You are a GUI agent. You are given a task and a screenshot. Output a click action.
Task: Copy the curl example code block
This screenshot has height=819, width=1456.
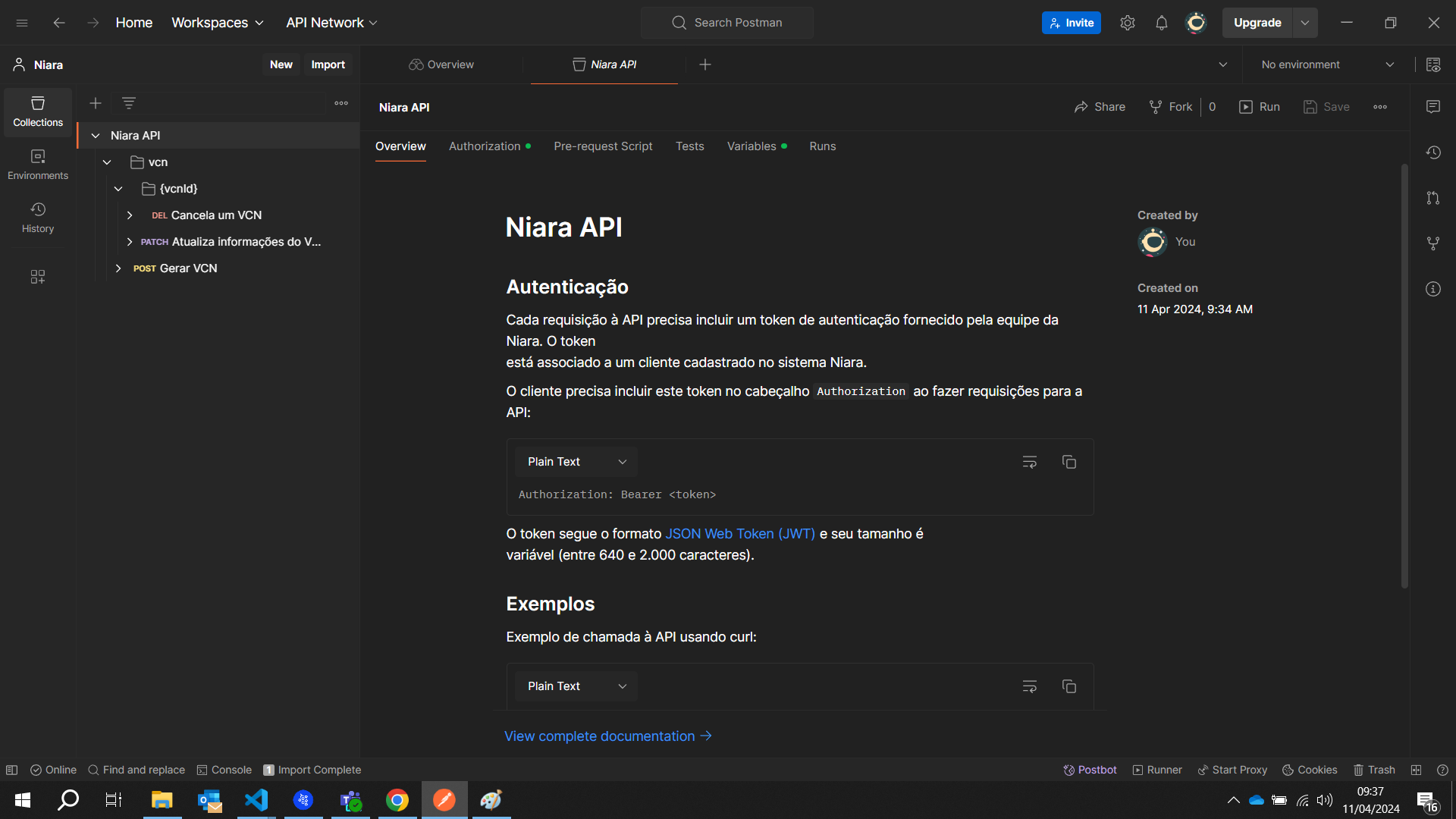[1069, 686]
